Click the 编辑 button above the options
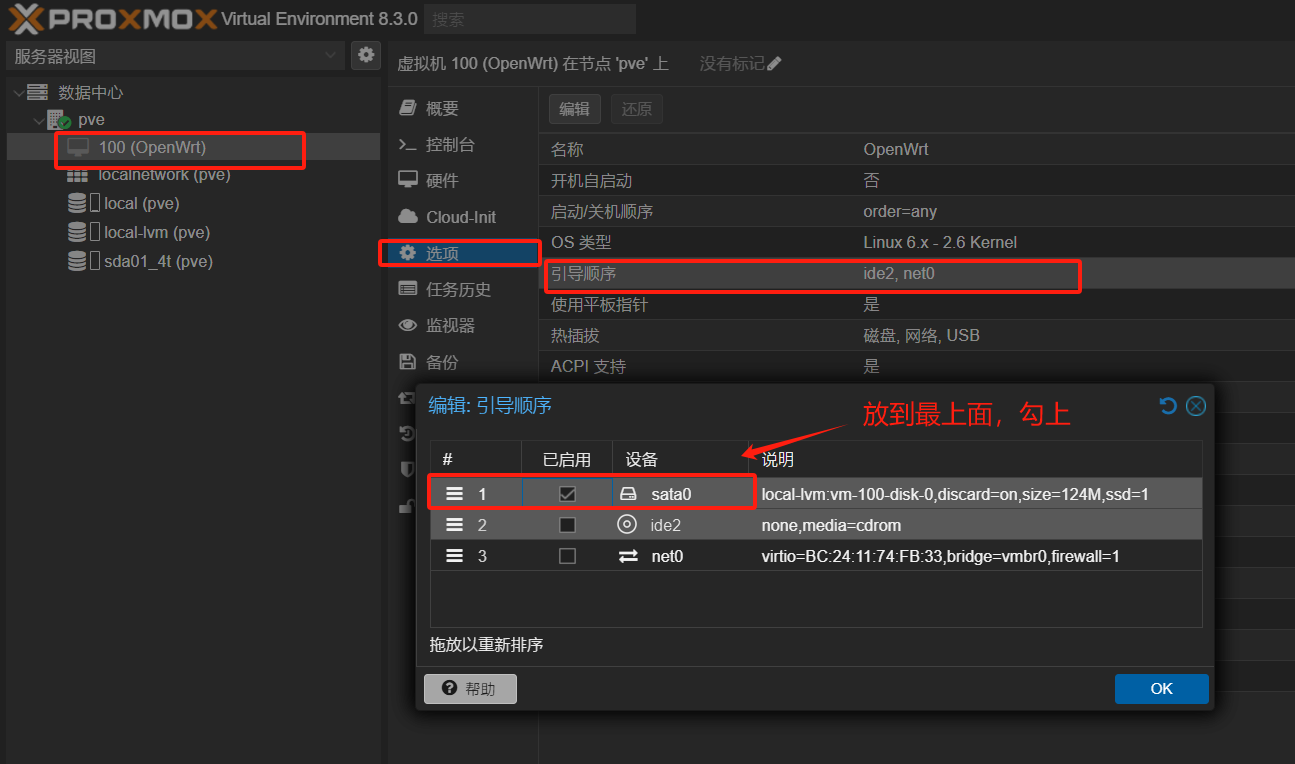 (x=575, y=109)
